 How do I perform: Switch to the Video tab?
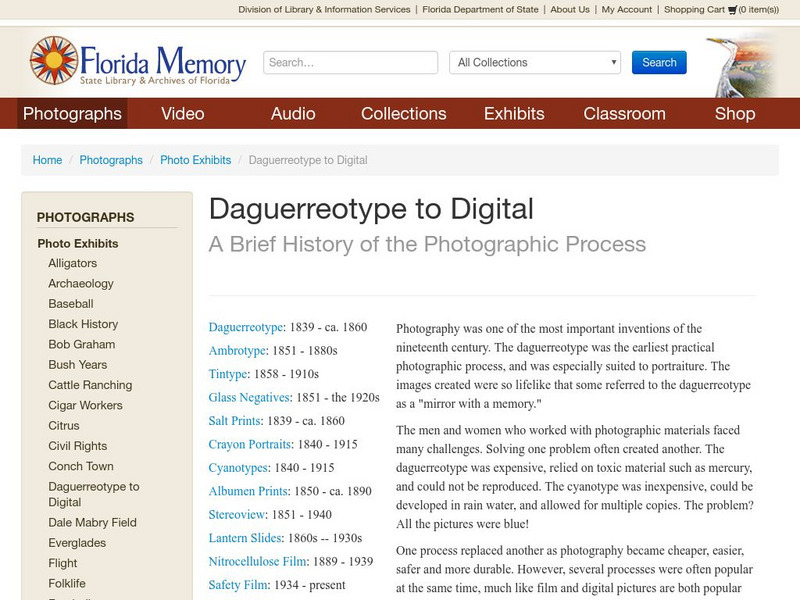(x=182, y=113)
